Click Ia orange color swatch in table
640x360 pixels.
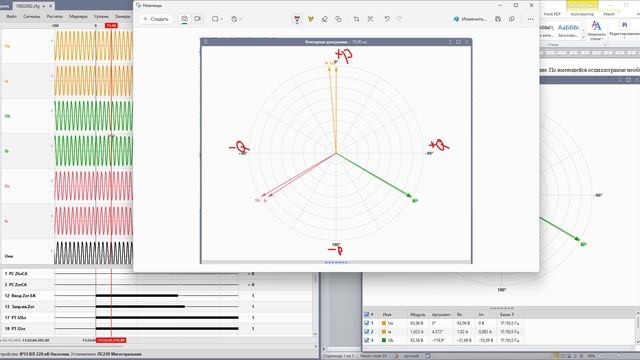point(384,331)
